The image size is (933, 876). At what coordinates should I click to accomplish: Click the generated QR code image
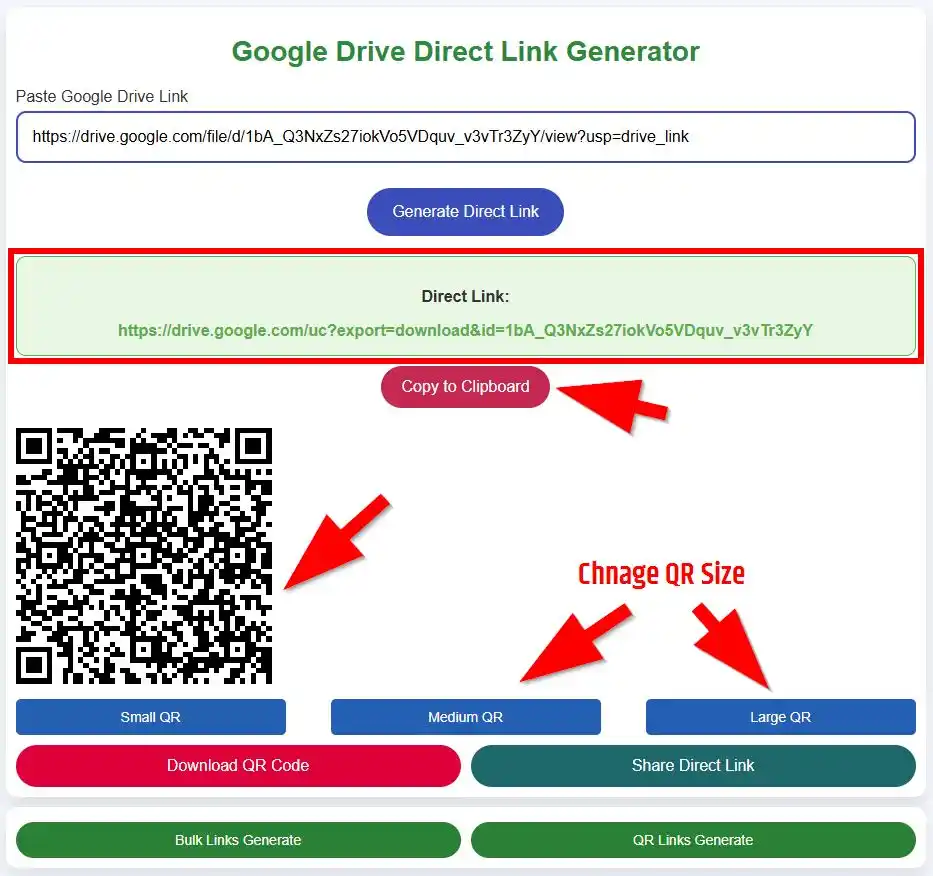[145, 555]
